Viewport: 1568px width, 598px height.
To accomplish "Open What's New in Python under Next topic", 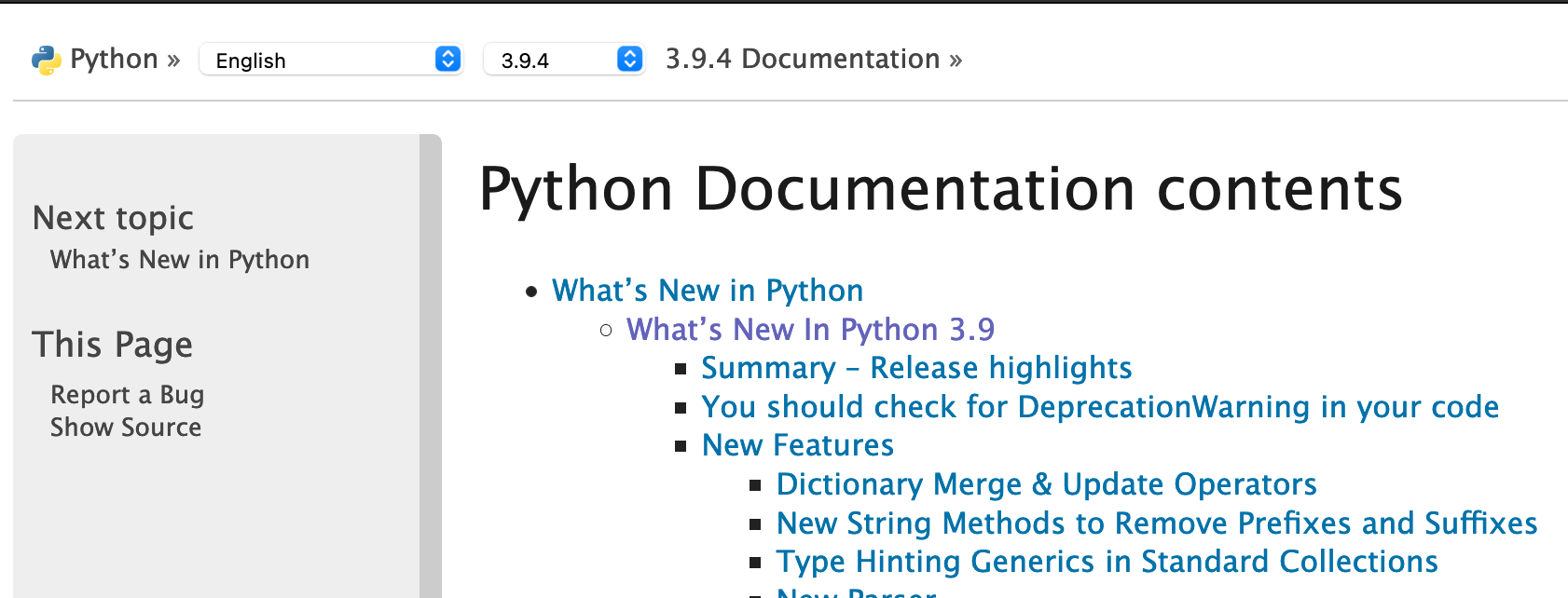I will point(179,260).
